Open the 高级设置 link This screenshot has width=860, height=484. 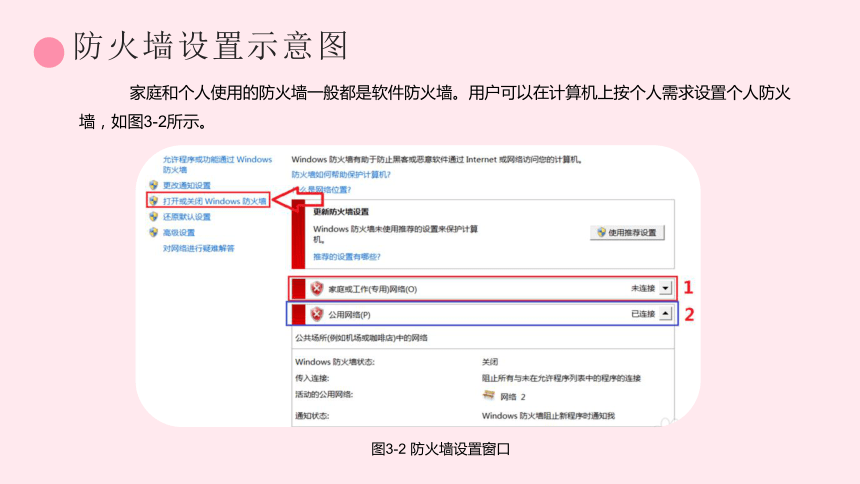pyautogui.click(x=179, y=233)
